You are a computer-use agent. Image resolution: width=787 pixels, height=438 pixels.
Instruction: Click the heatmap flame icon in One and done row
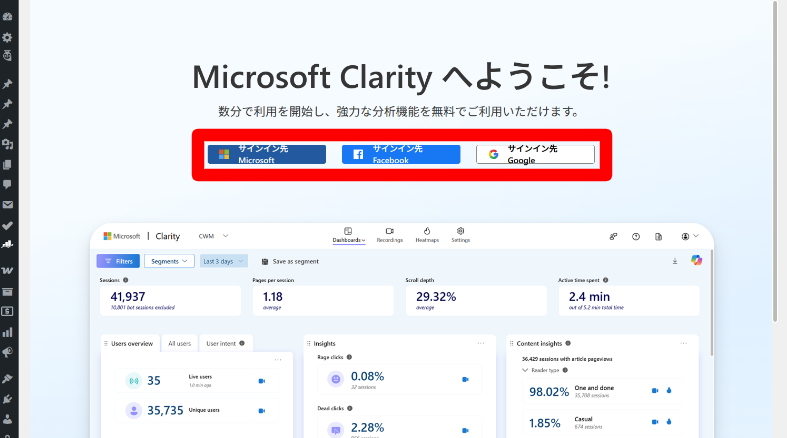pyautogui.click(x=669, y=390)
